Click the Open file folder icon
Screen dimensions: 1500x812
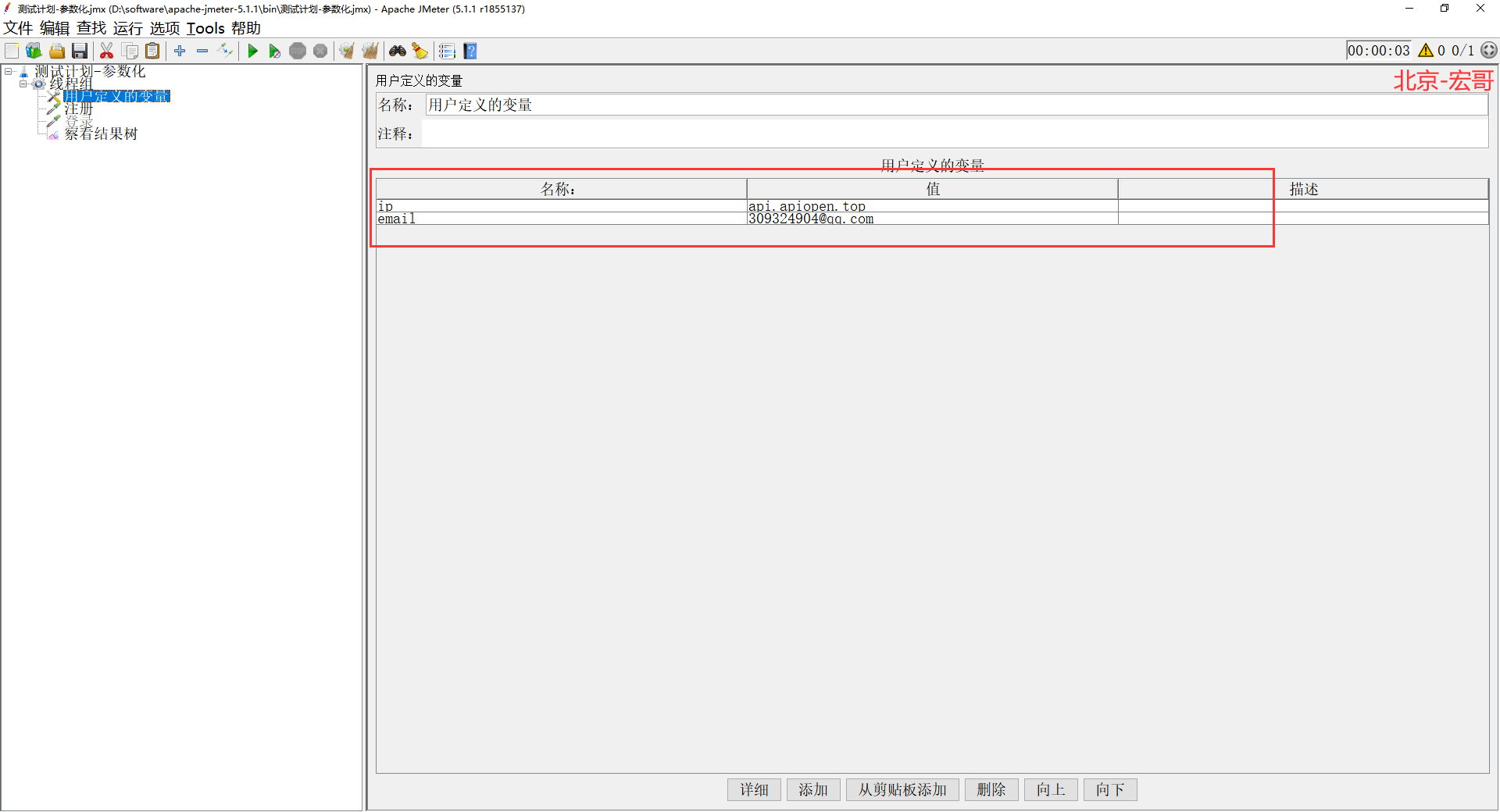point(57,51)
